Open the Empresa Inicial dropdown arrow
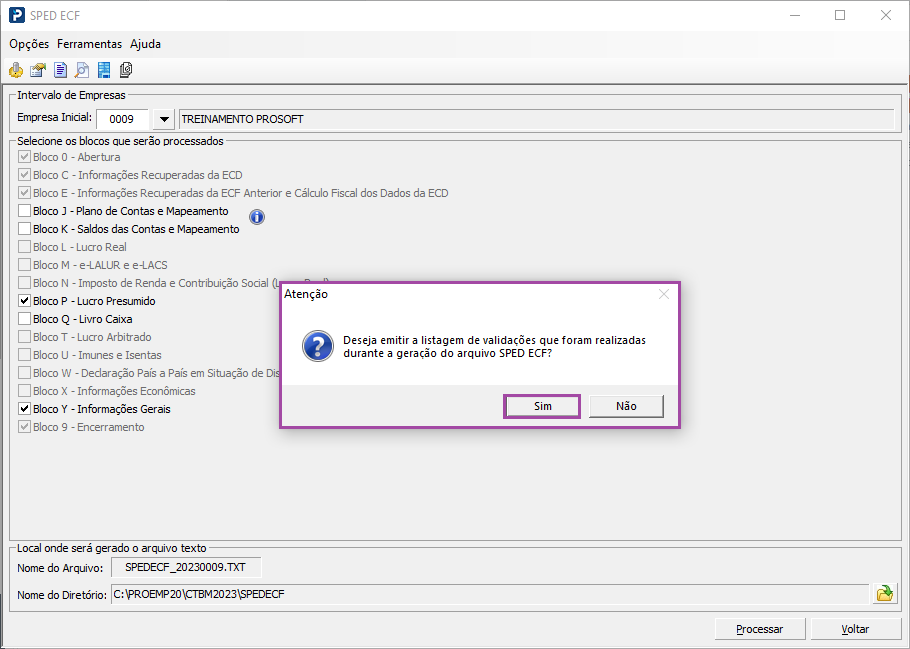This screenshot has width=910, height=649. pos(164,119)
